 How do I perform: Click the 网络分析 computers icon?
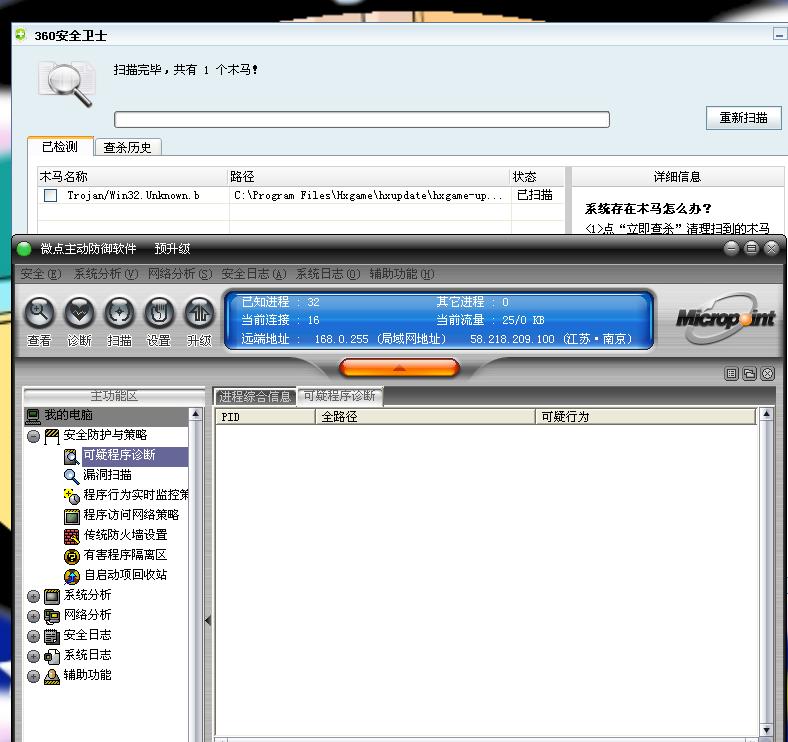52,616
